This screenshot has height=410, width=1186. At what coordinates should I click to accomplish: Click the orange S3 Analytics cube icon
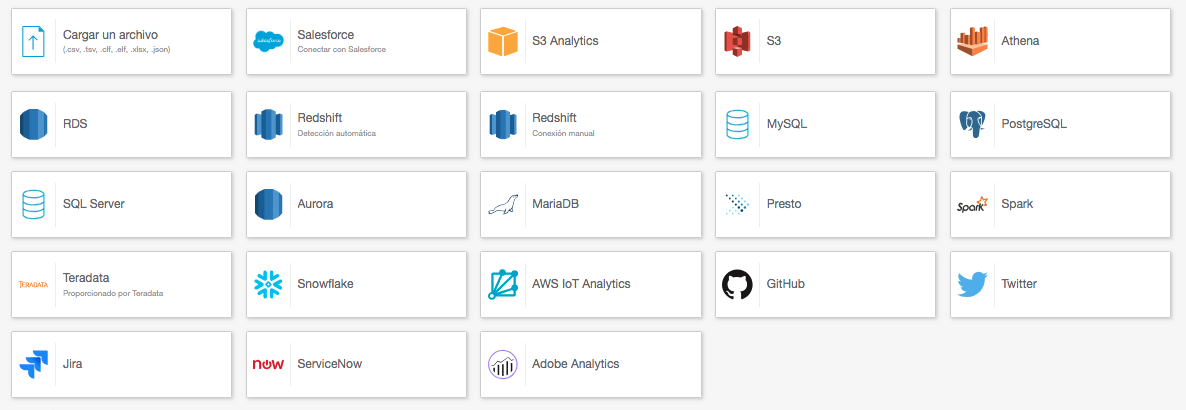[x=503, y=41]
